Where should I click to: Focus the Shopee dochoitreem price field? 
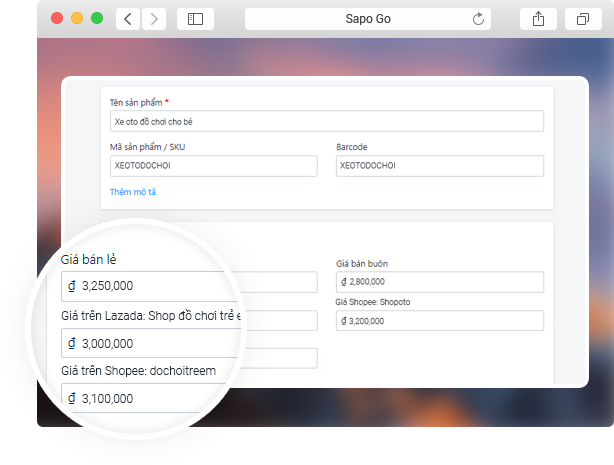(x=150, y=398)
